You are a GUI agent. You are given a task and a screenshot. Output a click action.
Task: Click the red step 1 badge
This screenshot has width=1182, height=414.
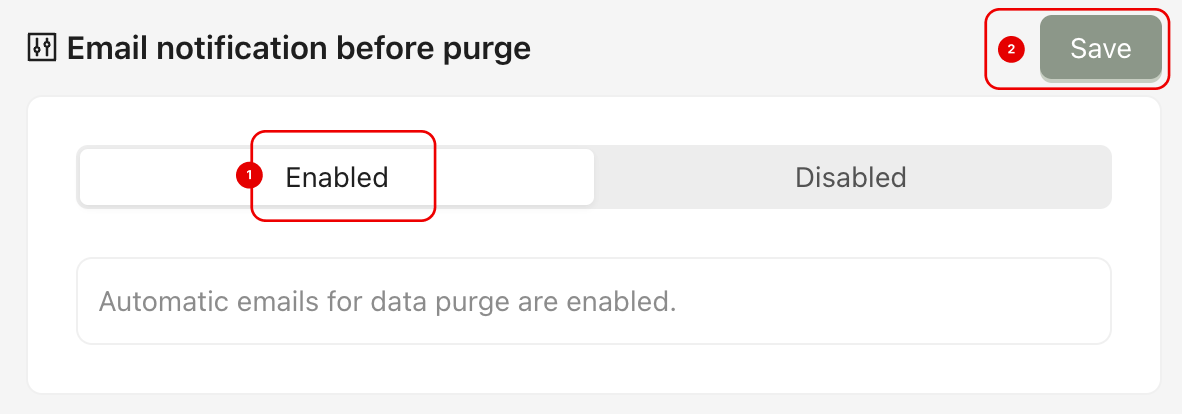248,177
